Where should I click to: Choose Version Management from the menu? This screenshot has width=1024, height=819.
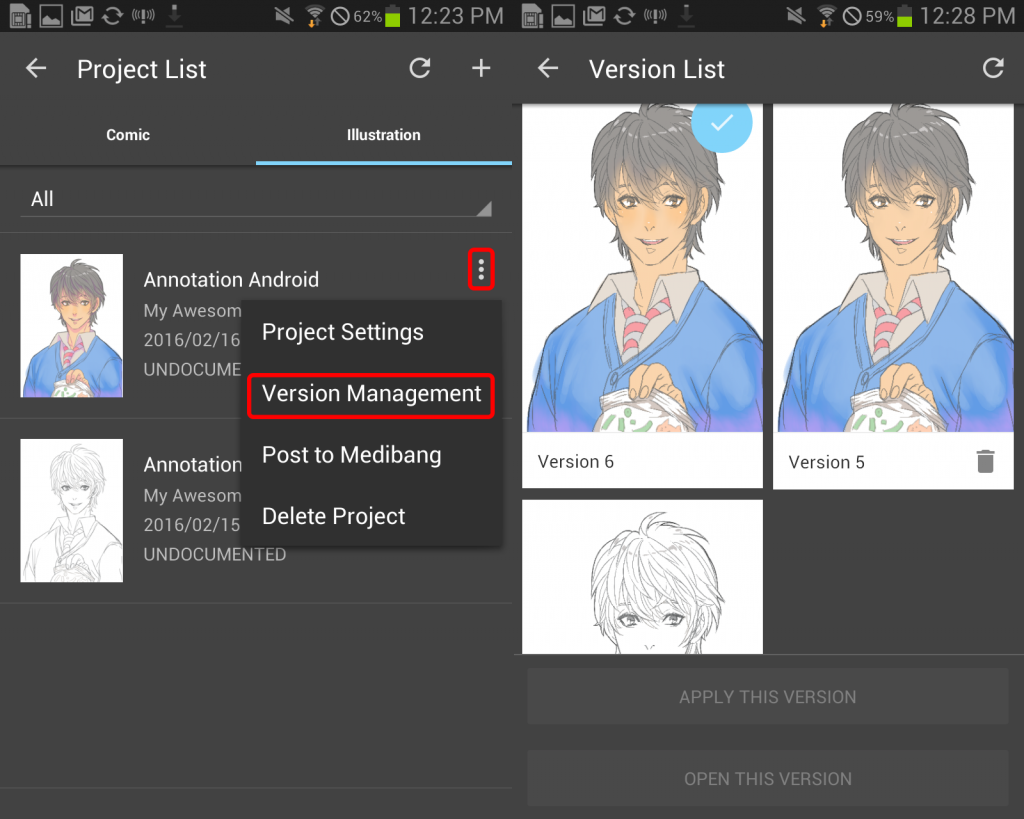371,394
